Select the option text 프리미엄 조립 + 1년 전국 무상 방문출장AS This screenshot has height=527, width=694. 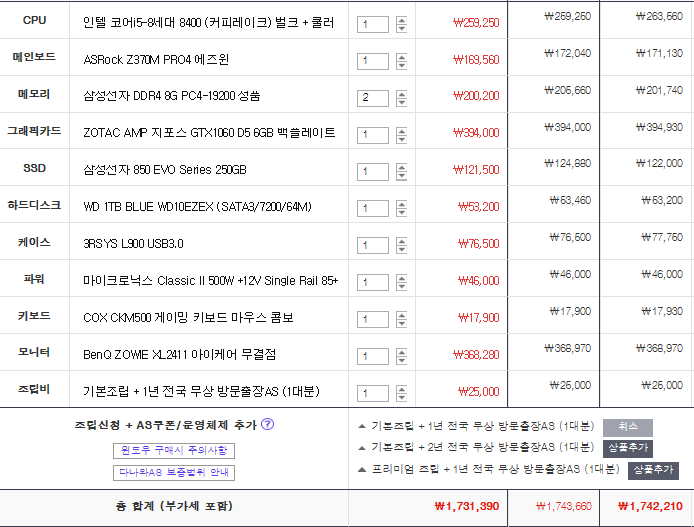(x=495, y=469)
